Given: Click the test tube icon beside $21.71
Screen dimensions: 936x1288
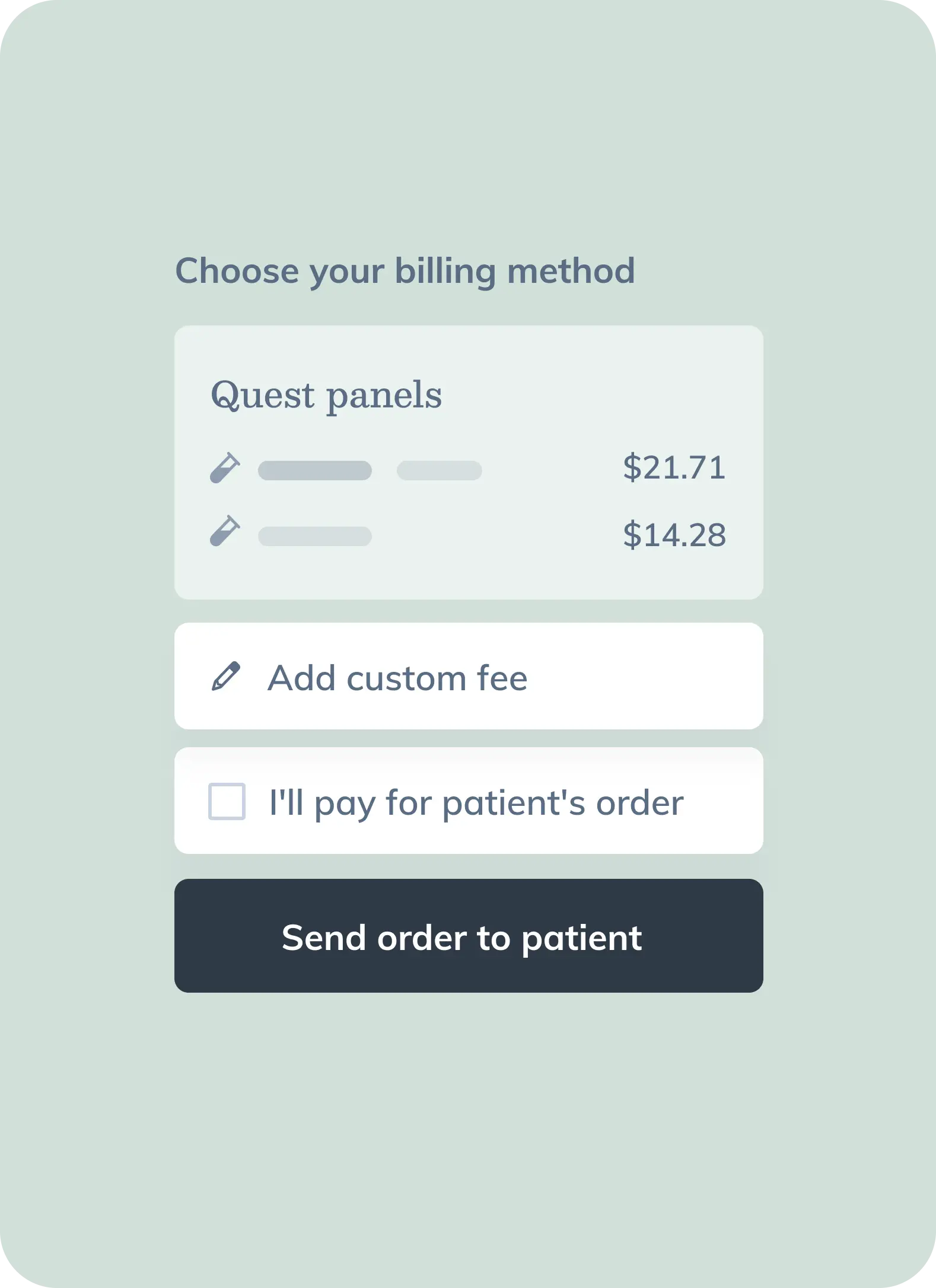Looking at the screenshot, I should (225, 468).
